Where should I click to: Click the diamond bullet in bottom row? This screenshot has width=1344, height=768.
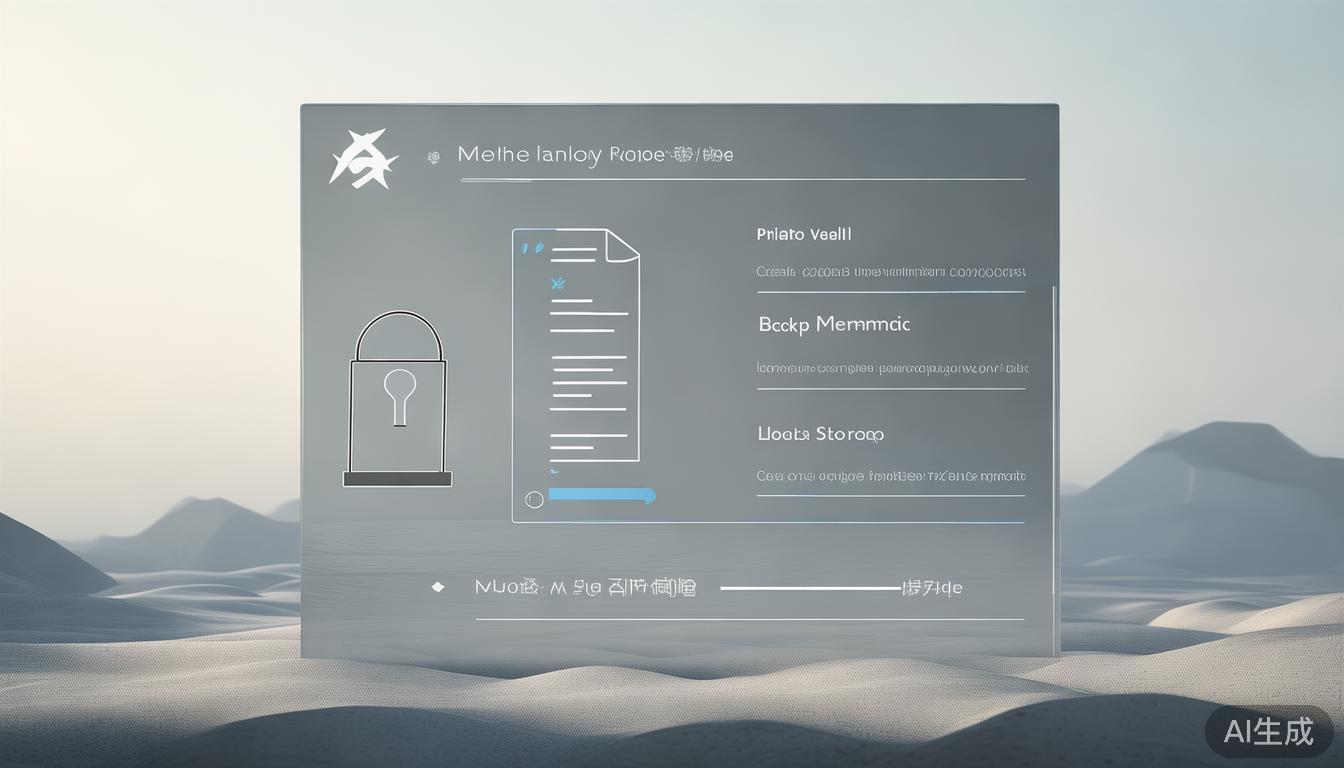(437, 587)
